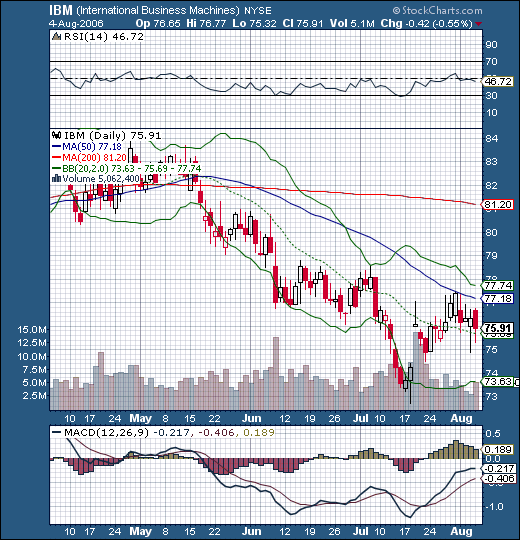Click the MA(50) 77.18 legend text

tap(92, 146)
